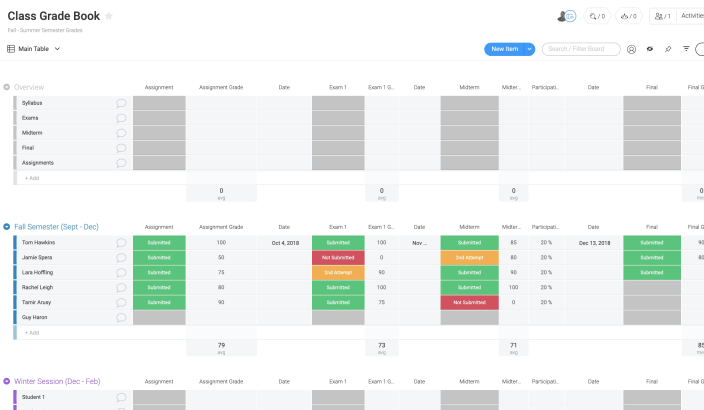Select the Assignment Grade column header in Overview
704x410 pixels.
coord(221,88)
